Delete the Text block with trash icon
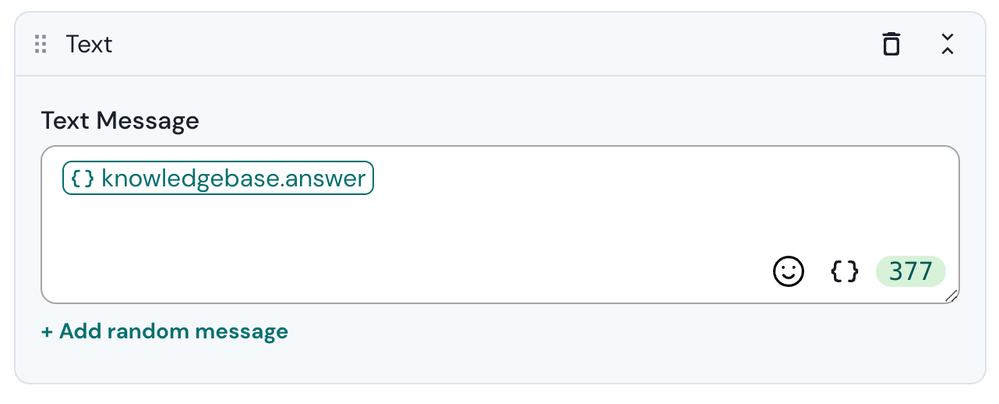999x404 pixels. point(891,44)
